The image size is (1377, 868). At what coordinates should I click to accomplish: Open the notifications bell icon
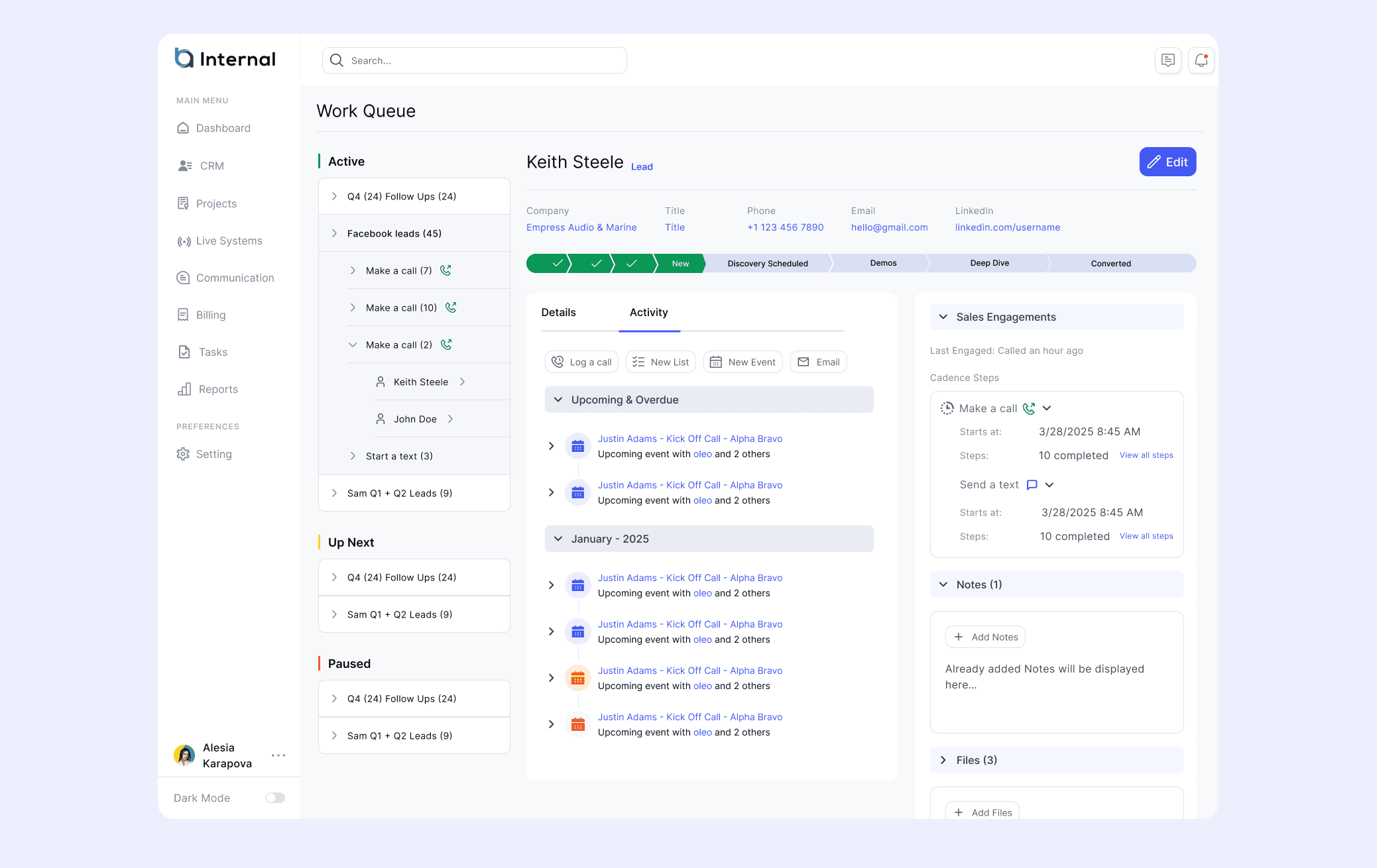1201,60
